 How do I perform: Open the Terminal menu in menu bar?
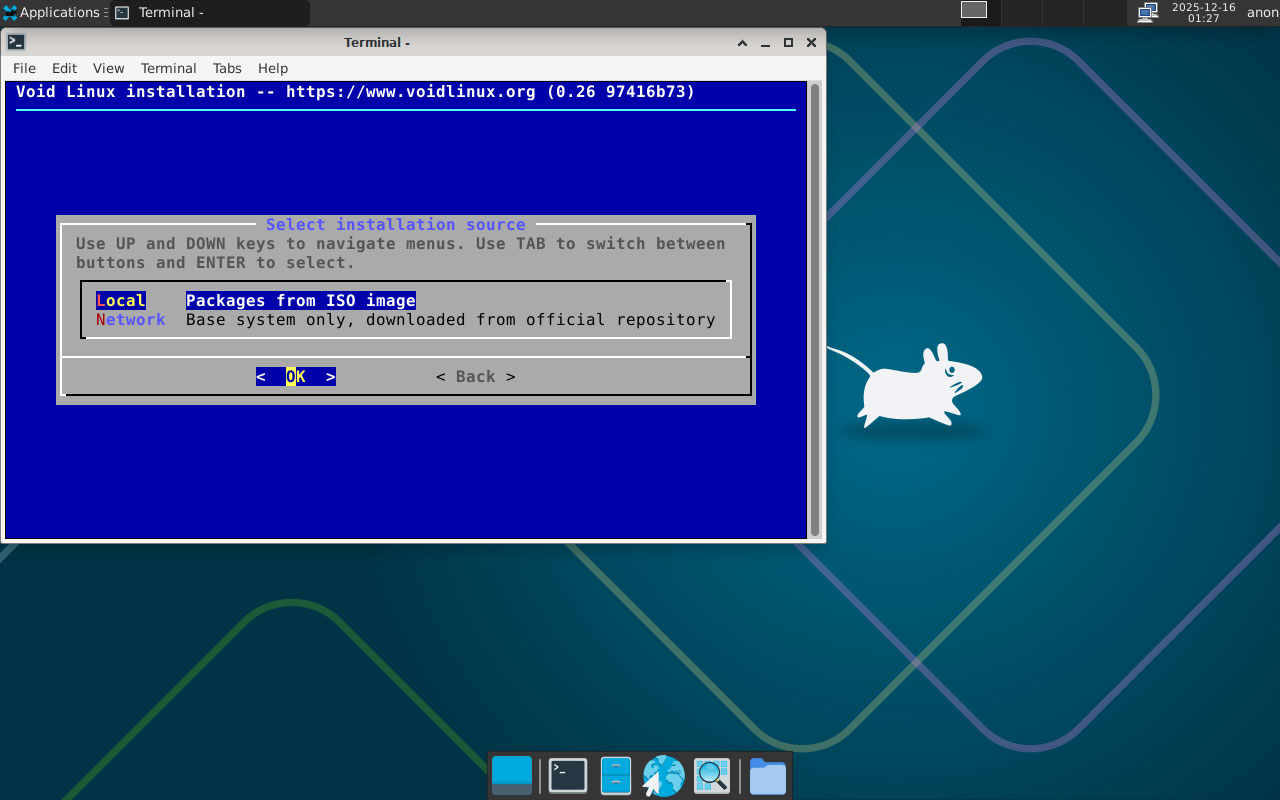(168, 68)
